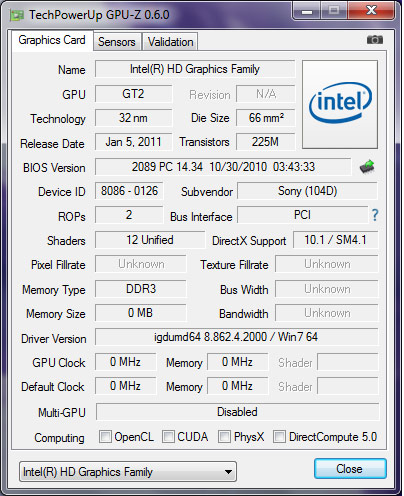Click the BIOS save chip icon

tap(367, 167)
